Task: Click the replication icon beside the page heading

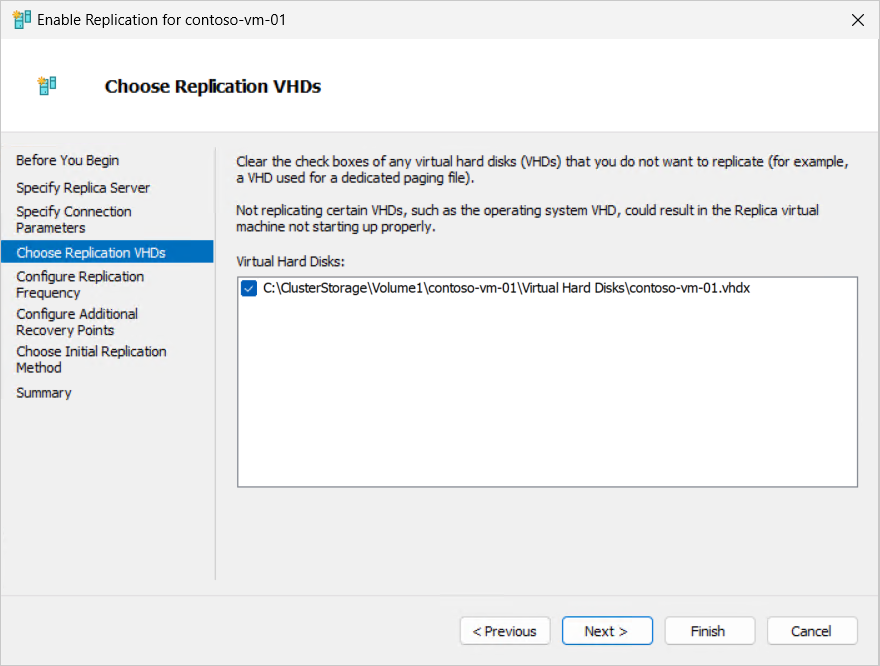Action: (x=48, y=86)
